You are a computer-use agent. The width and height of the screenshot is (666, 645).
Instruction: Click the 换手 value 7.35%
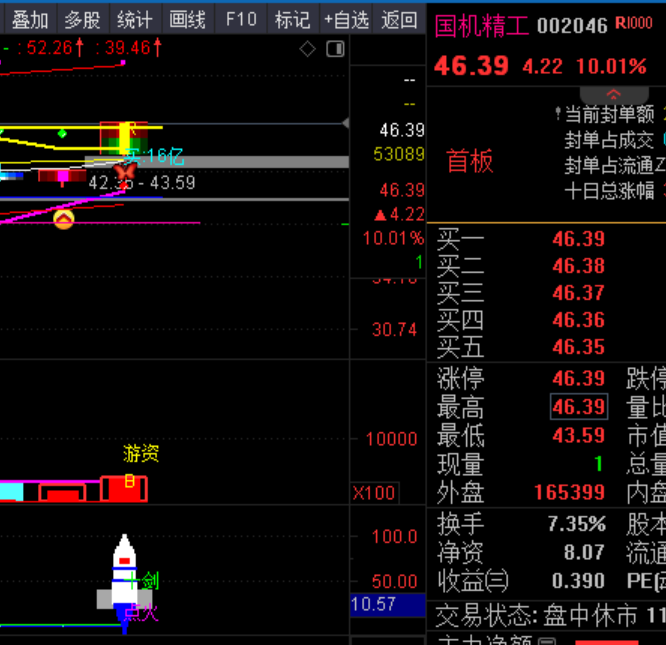pos(576,524)
